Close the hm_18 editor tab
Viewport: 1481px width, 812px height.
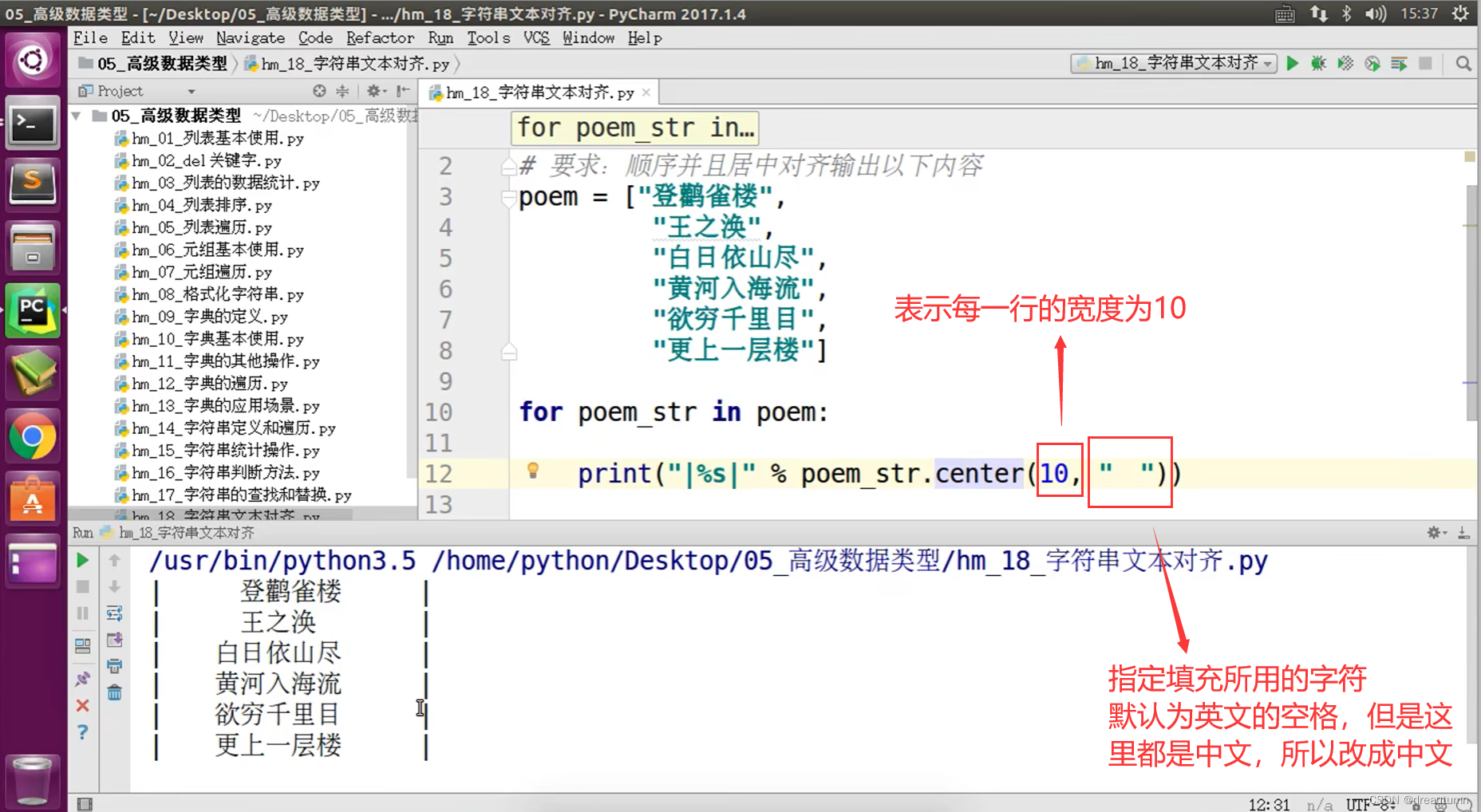(646, 93)
